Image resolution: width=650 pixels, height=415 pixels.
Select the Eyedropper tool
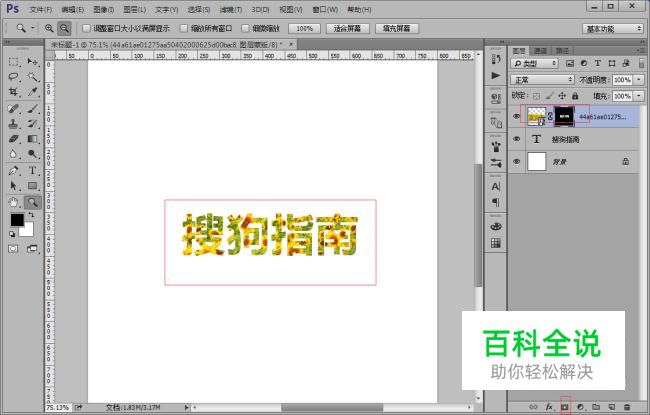32,92
